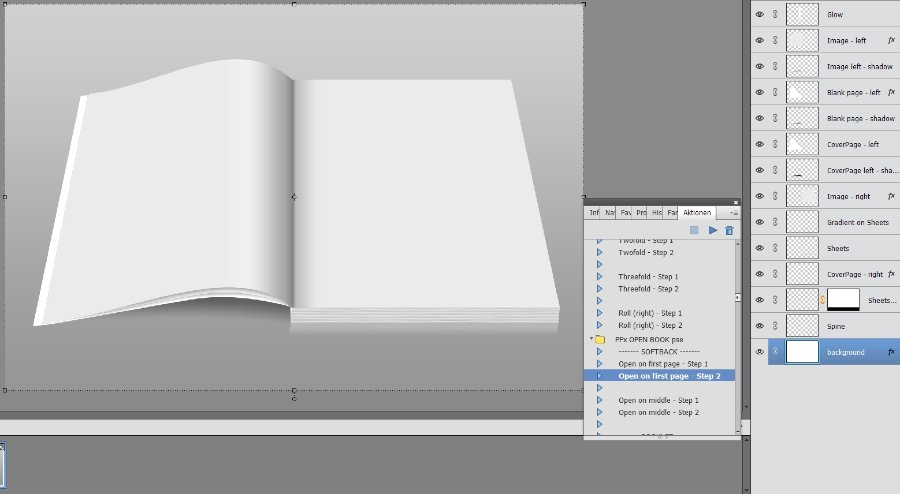Switch to the Aktionen tab
This screenshot has width=900, height=494.
(697, 213)
